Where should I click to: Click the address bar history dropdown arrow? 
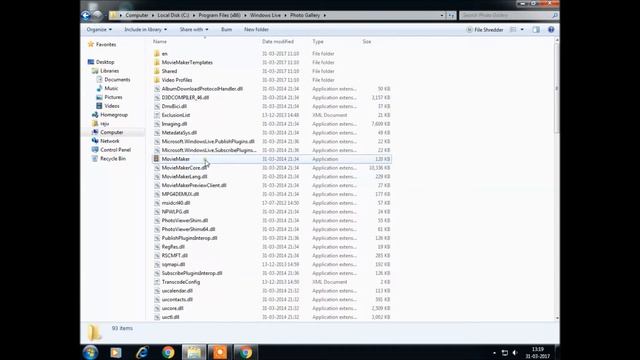(x=442, y=16)
